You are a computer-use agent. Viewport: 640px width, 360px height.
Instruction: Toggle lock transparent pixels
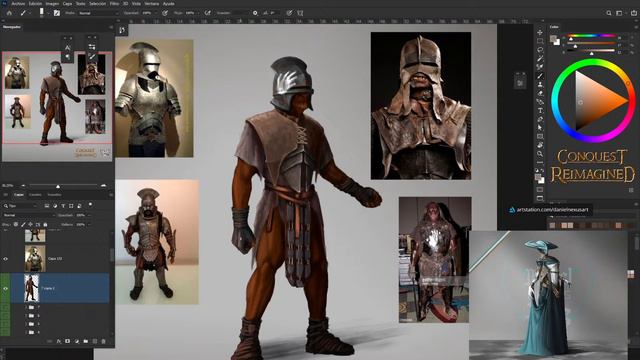(x=16, y=224)
